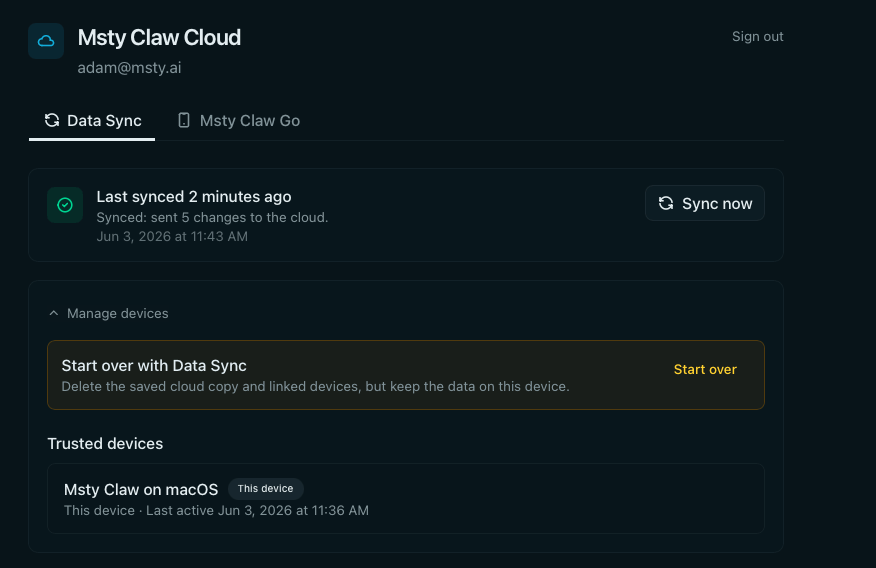This screenshot has height=568, width=876.
Task: Start a sync with Sync now
Action: [x=704, y=203]
